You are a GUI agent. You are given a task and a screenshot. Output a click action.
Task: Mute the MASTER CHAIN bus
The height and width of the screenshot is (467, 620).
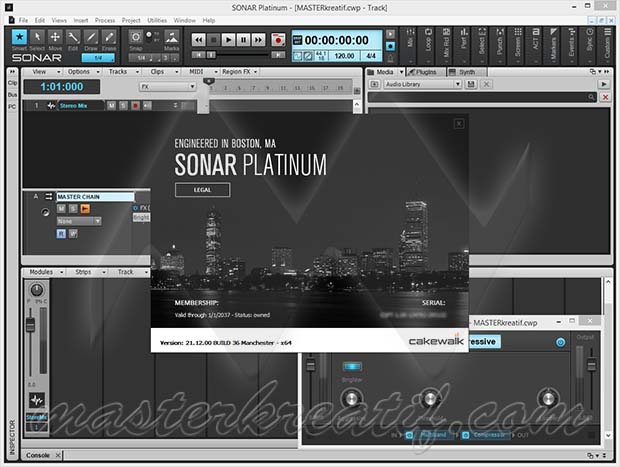[x=61, y=208]
